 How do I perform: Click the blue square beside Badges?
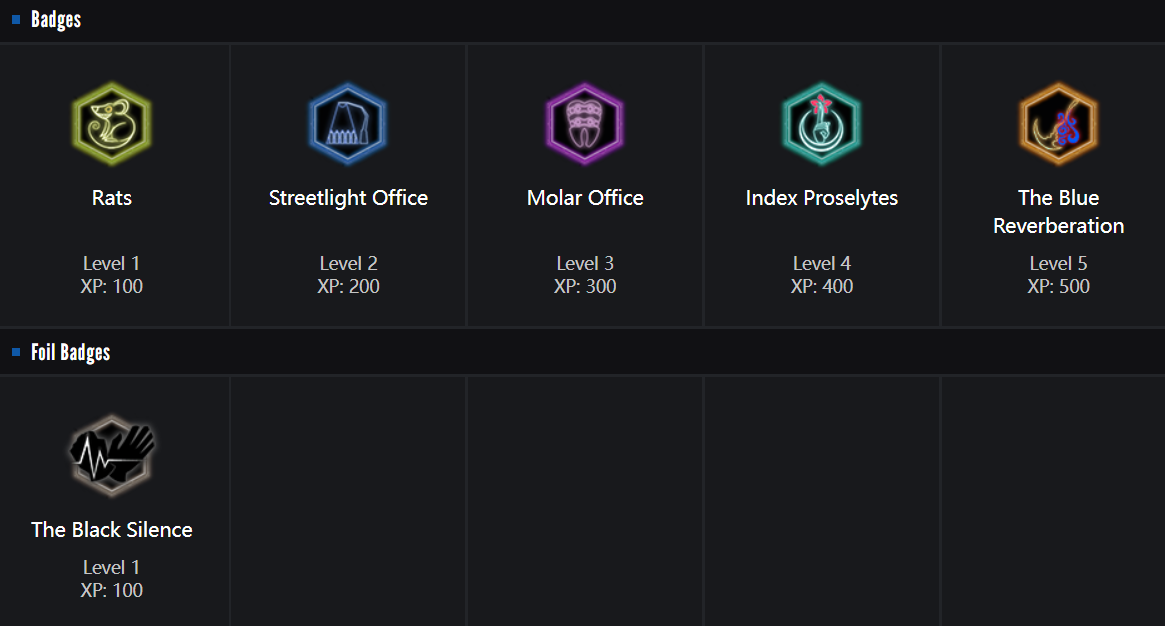pyautogui.click(x=16, y=19)
